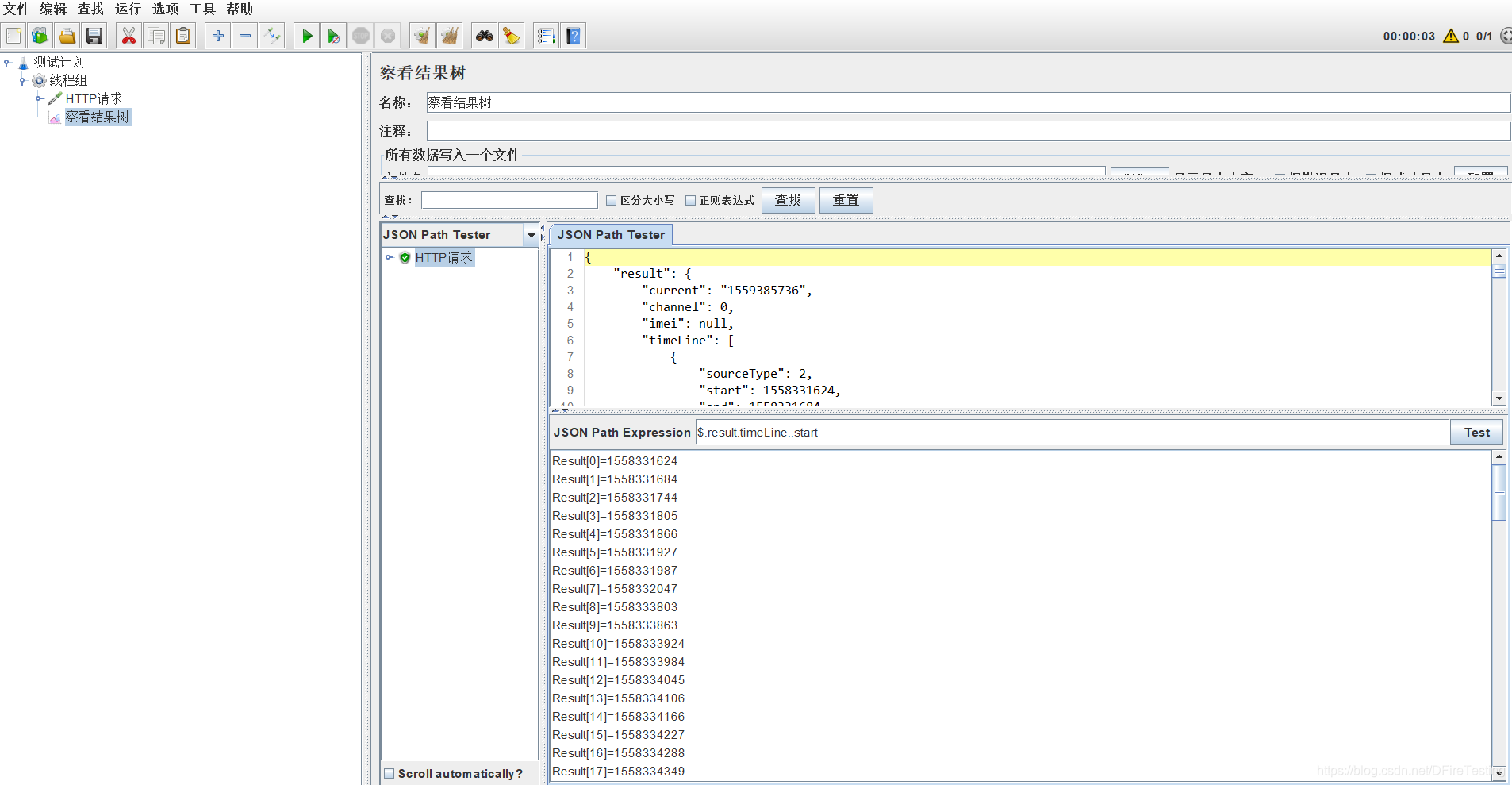1512x785 pixels.
Task: Open the 运行 menu
Action: pyautogui.click(x=128, y=9)
